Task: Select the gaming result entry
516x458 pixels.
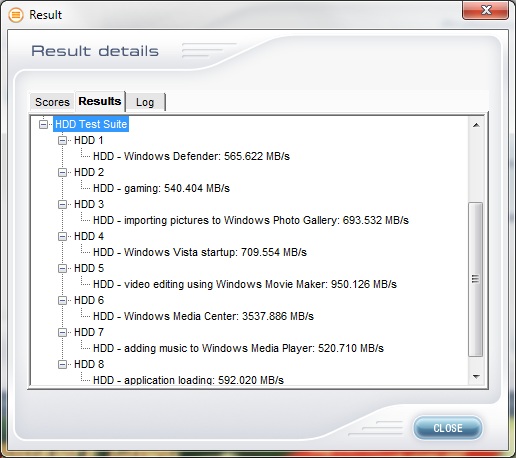Action: [161, 188]
